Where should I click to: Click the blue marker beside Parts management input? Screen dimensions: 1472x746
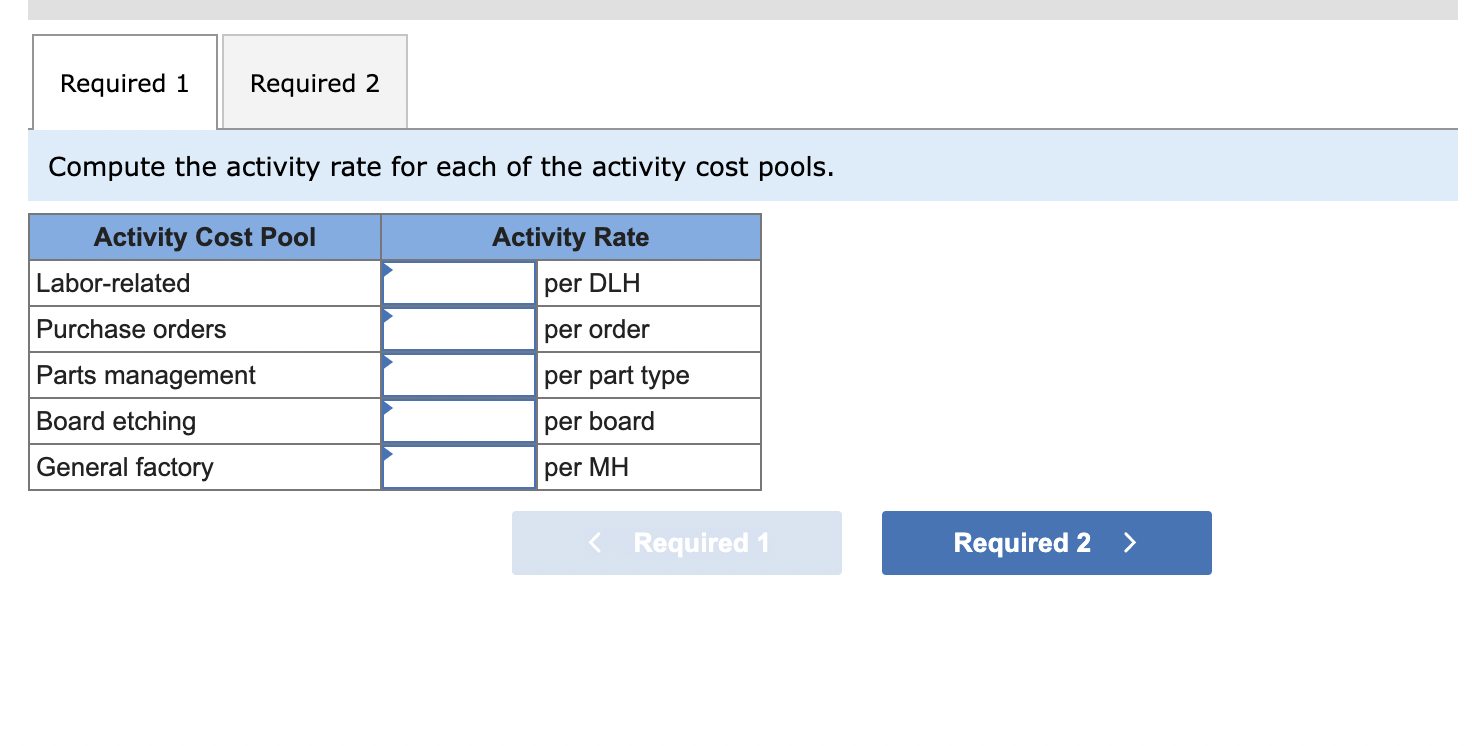coord(386,362)
